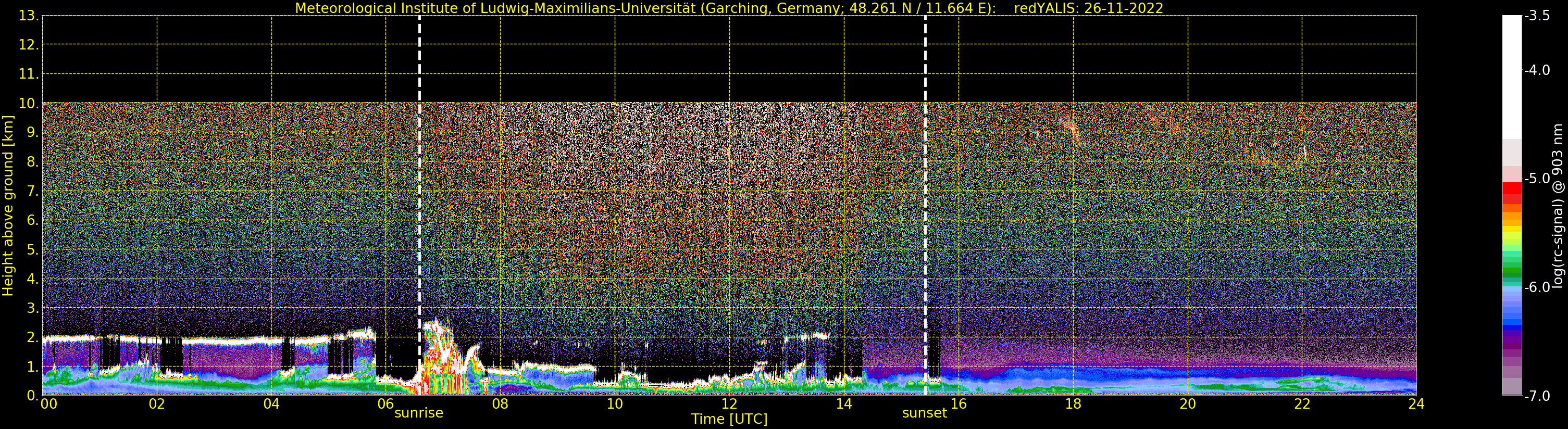Click the colorbar value -7.0

[1537, 396]
